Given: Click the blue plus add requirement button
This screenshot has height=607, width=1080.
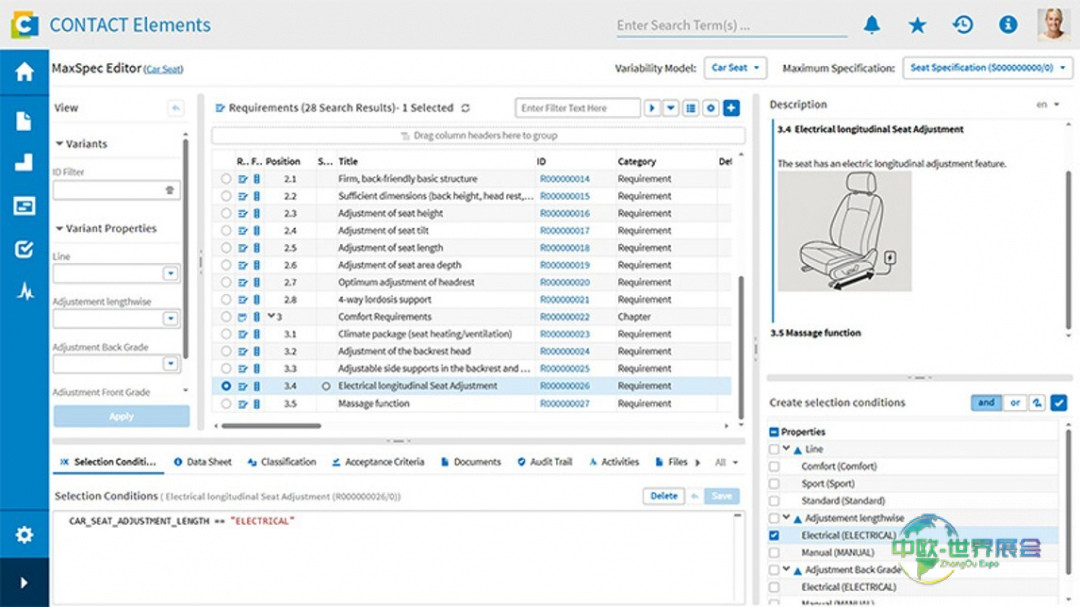Looking at the screenshot, I should (x=731, y=108).
